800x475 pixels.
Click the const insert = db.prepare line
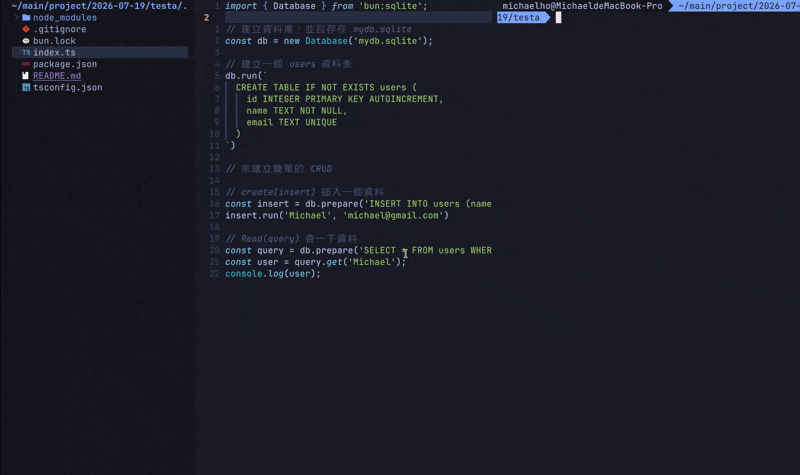coord(358,204)
